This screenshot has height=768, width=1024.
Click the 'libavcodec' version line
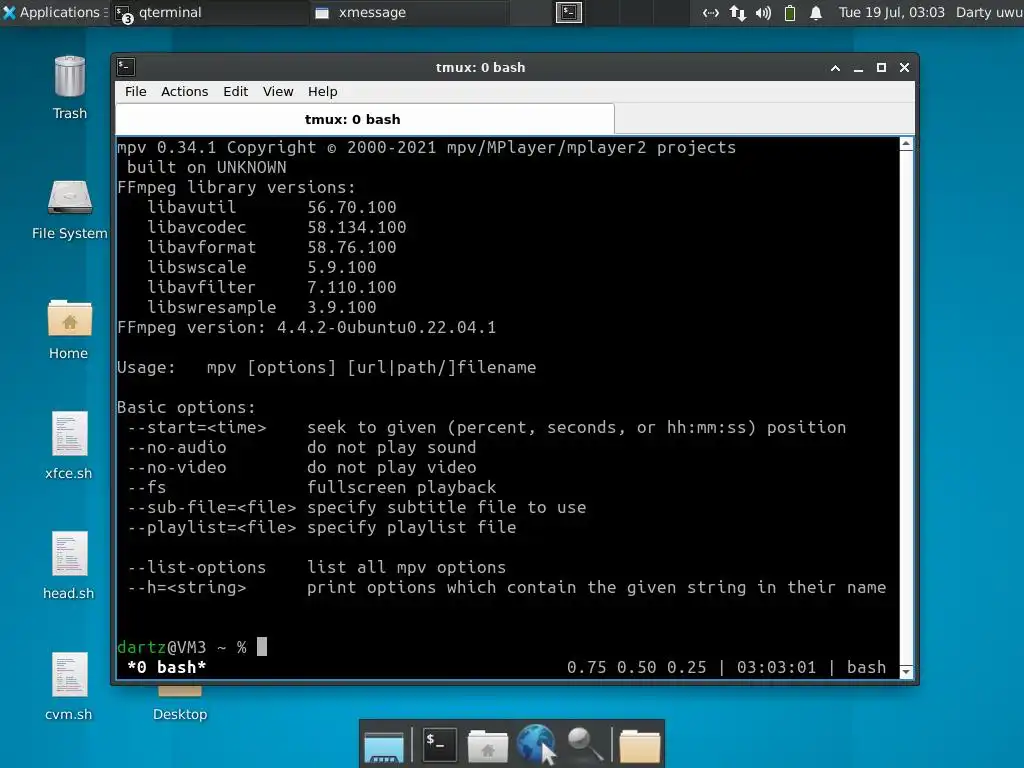click(x=276, y=227)
